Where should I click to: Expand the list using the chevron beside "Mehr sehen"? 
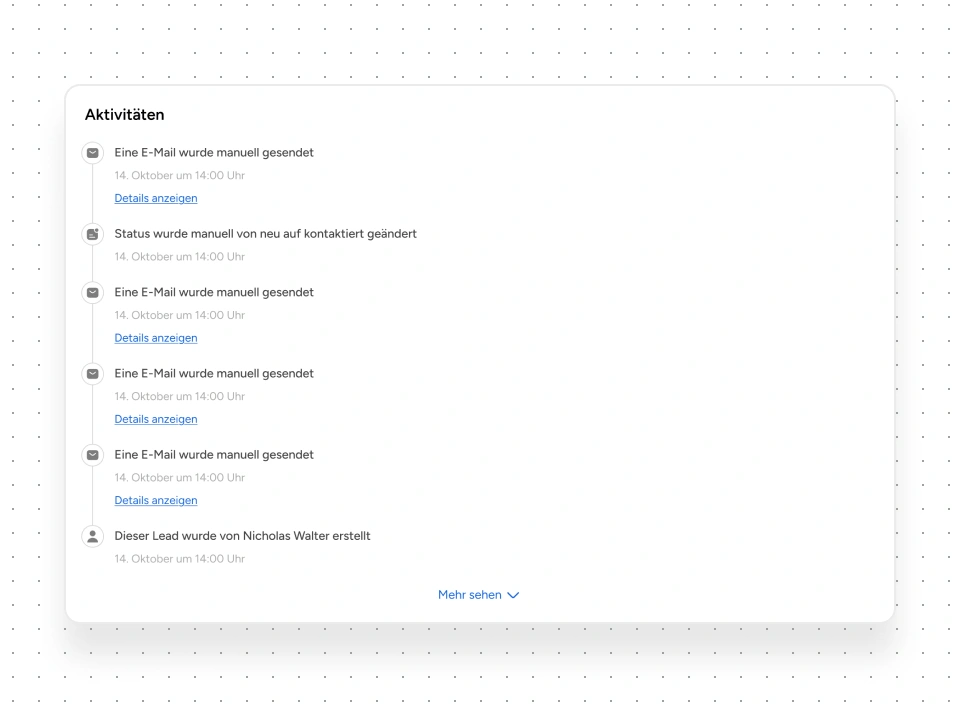pyautogui.click(x=513, y=595)
